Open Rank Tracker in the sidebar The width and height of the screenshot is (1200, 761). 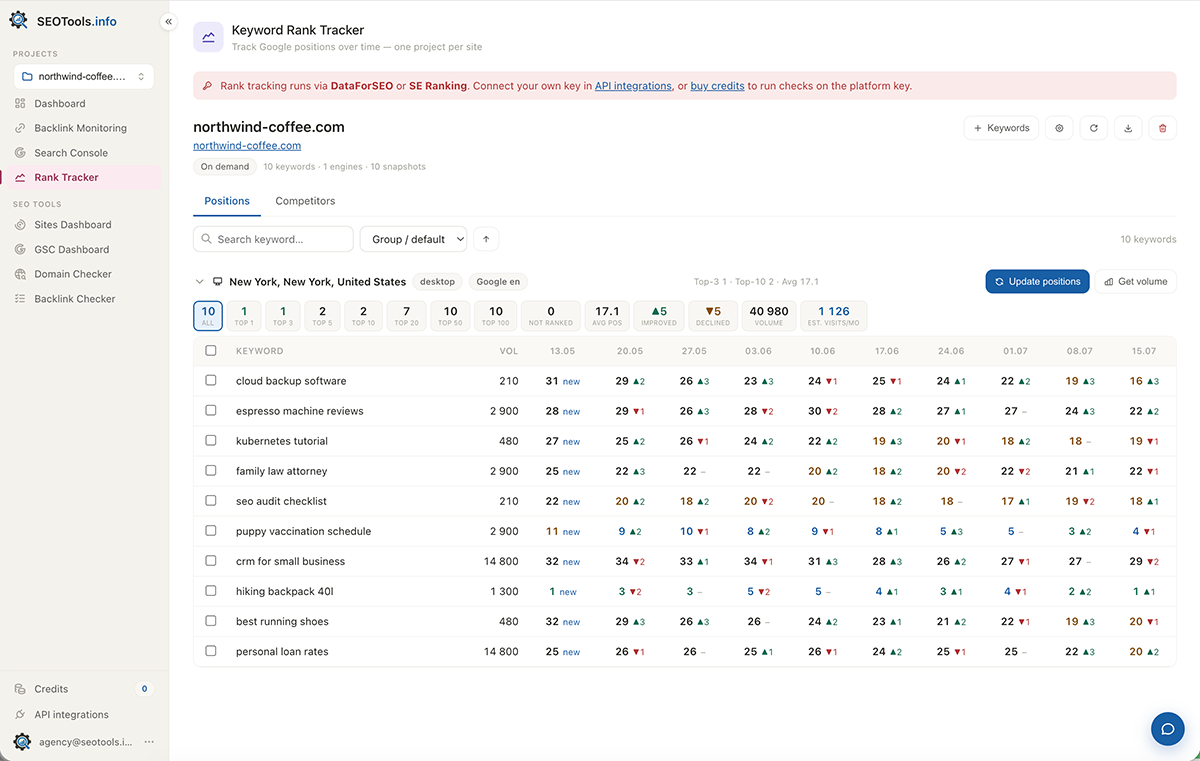click(x=81, y=177)
